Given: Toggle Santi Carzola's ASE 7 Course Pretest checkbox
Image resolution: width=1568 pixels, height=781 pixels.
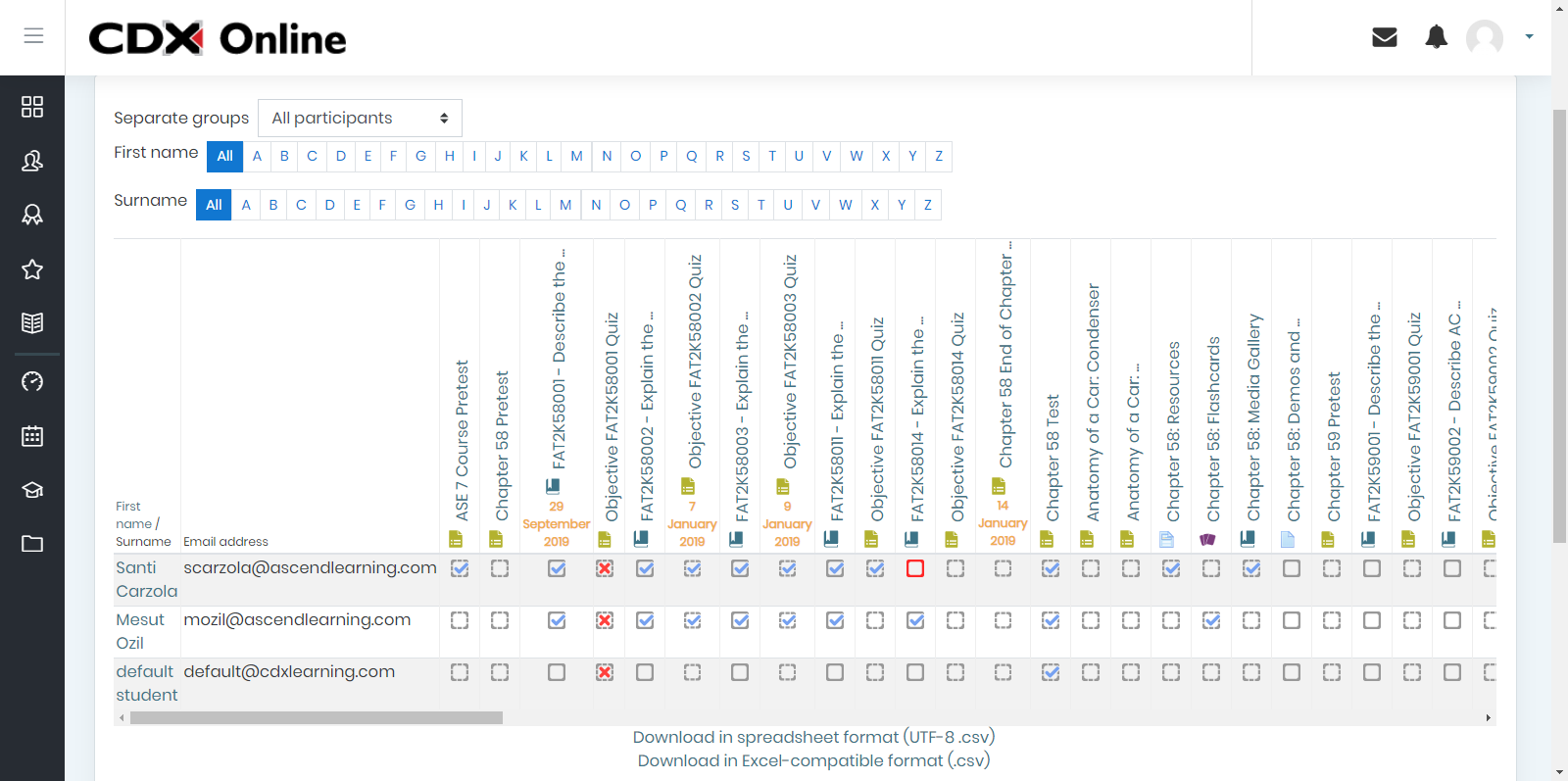Looking at the screenshot, I should pos(460,568).
